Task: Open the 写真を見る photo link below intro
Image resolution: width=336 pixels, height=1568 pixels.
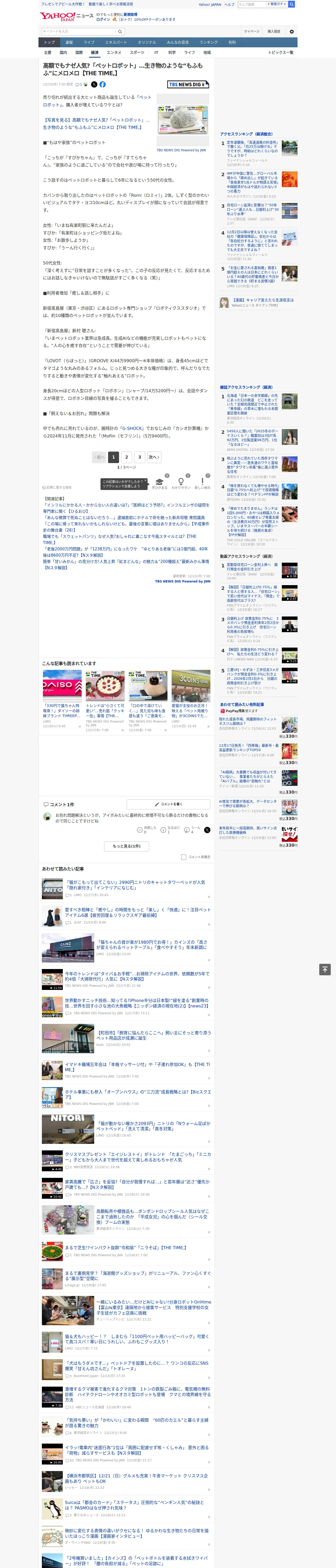Action: coord(96,124)
